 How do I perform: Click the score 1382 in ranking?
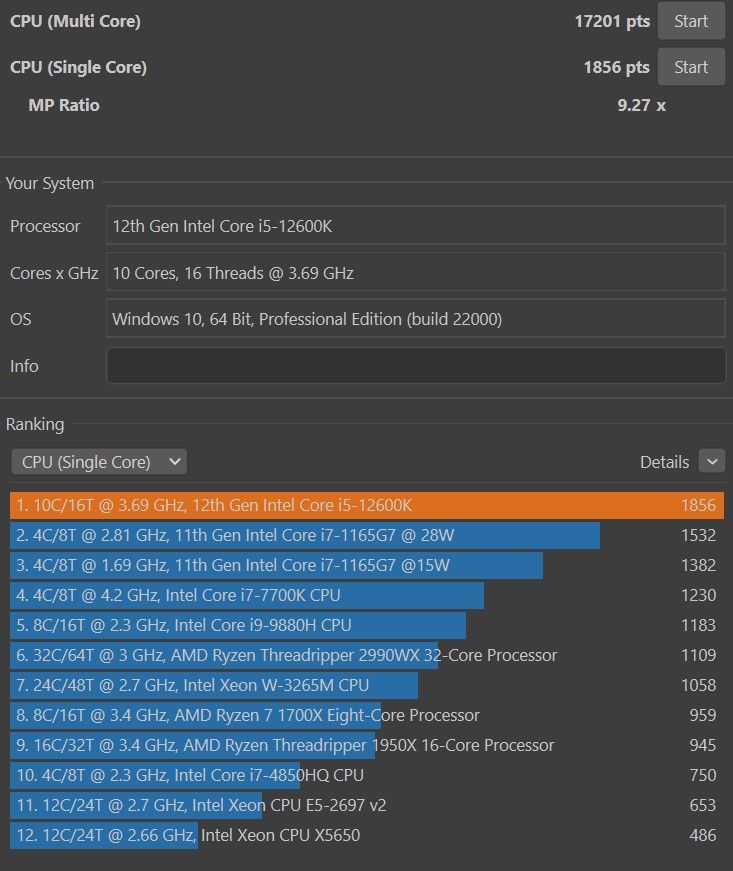tap(698, 565)
